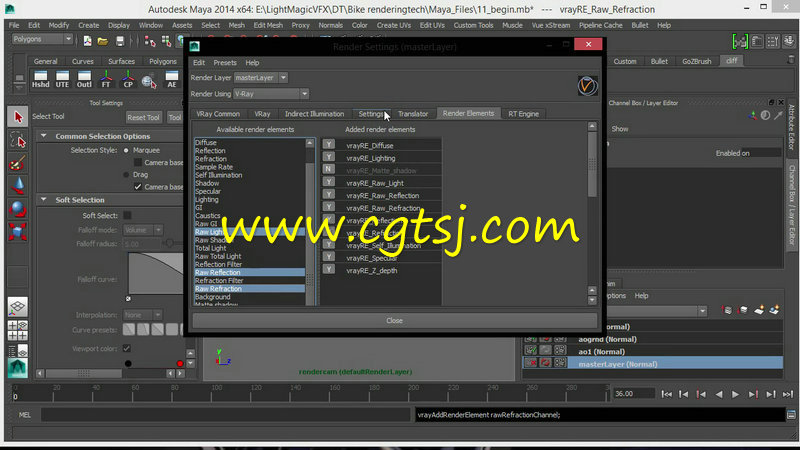
Task: Select the arrow Select Tool in toolbox
Action: click(18, 117)
